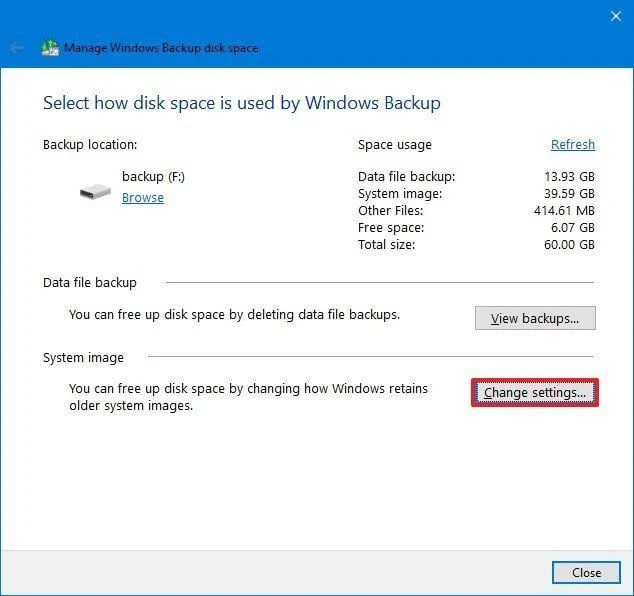
Task: Click the backup drive icon
Action: (x=95, y=192)
